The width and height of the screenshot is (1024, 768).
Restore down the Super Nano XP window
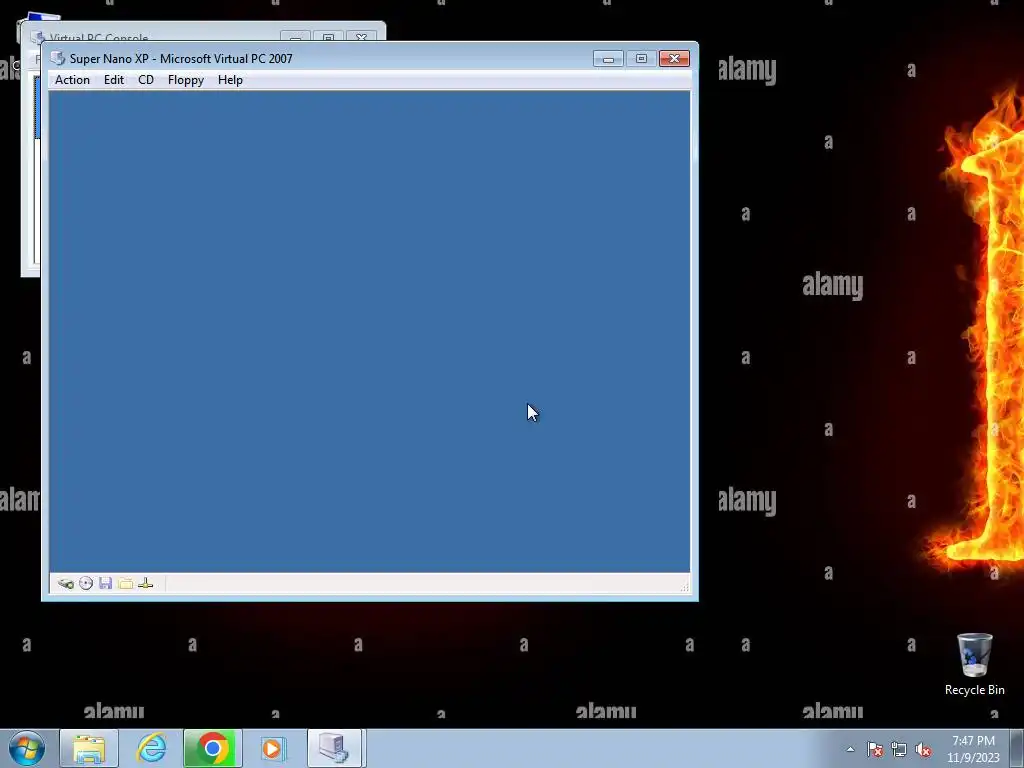point(641,59)
